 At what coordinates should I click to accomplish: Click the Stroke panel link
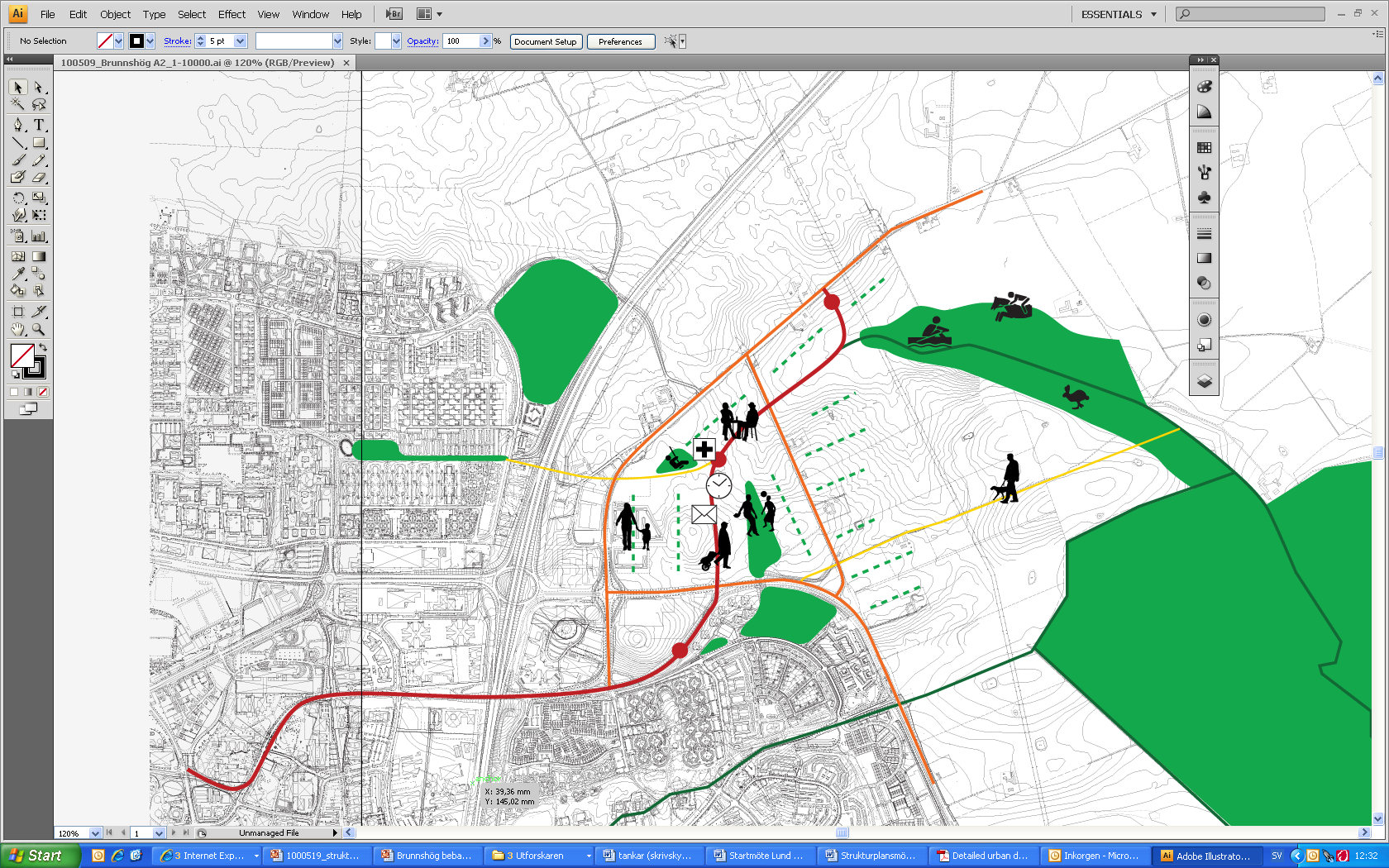pos(177,41)
